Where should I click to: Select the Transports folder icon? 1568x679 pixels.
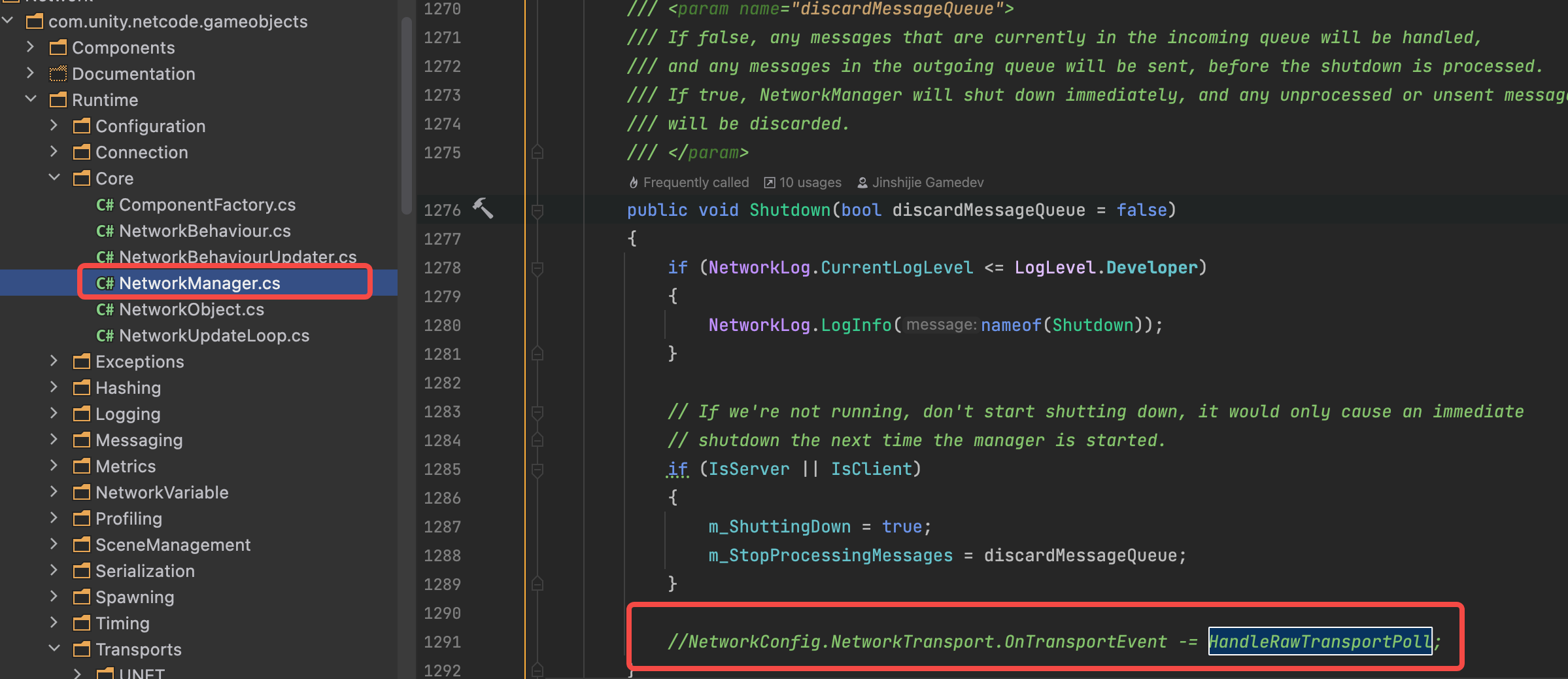coord(82,649)
